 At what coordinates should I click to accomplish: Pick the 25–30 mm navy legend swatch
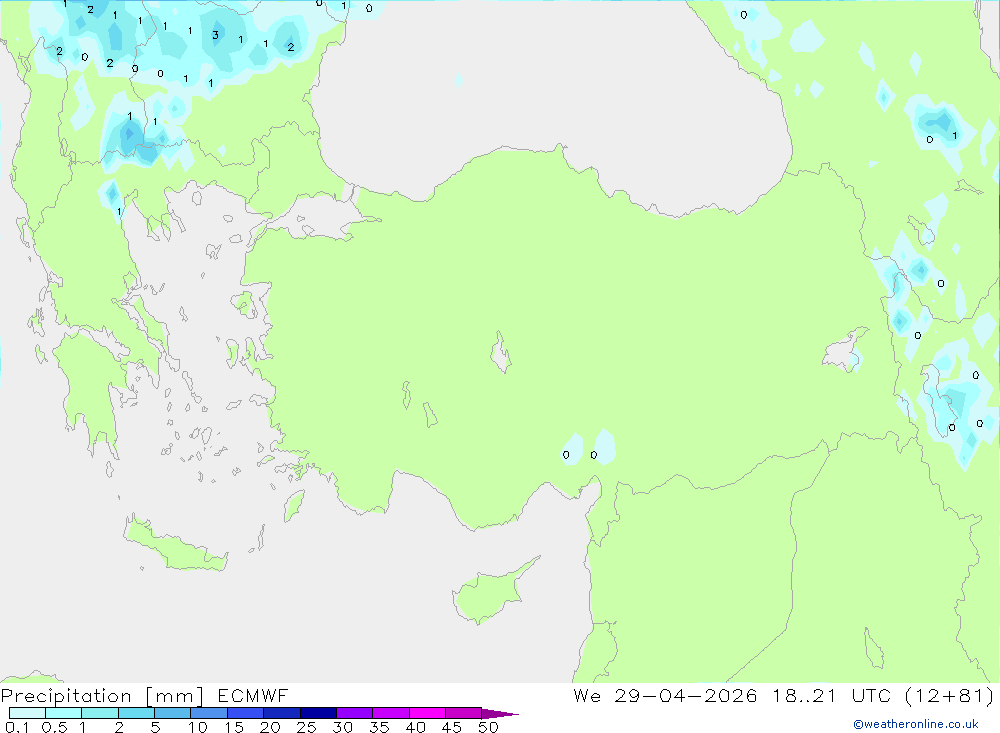(318, 713)
